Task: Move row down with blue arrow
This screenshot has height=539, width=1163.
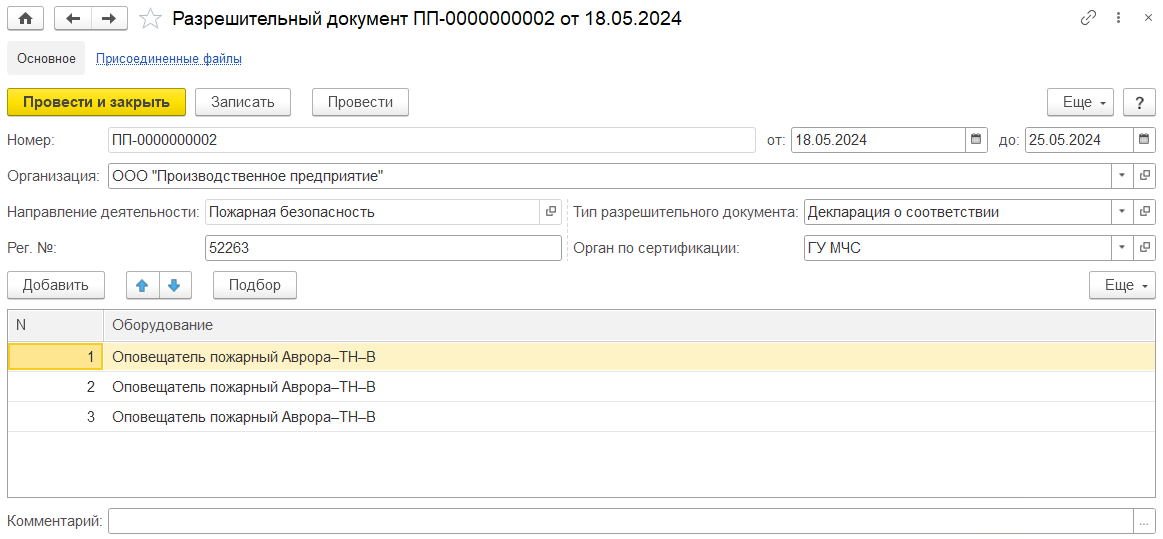Action: [174, 285]
